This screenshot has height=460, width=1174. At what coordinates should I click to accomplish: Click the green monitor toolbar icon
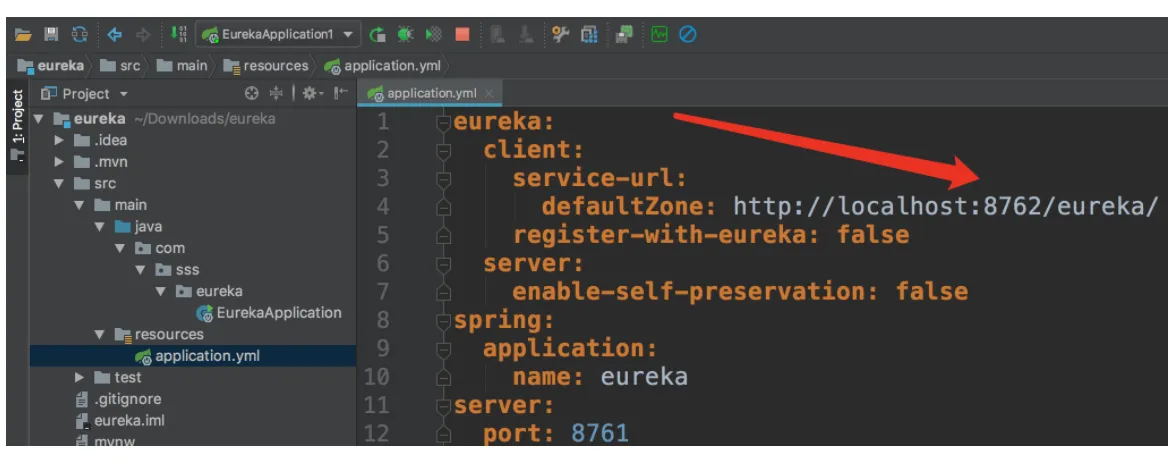(659, 34)
